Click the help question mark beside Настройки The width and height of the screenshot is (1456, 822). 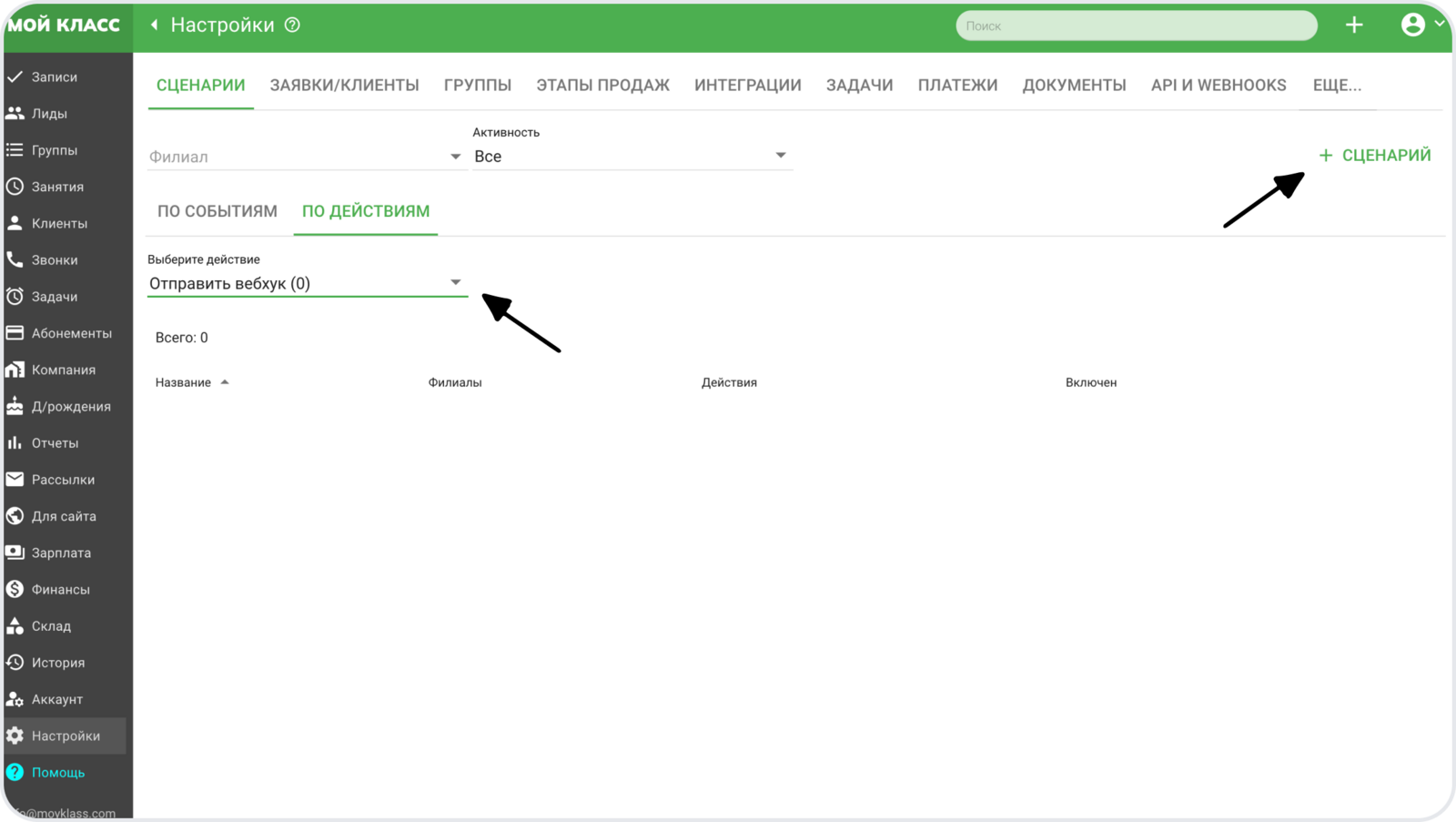292,25
